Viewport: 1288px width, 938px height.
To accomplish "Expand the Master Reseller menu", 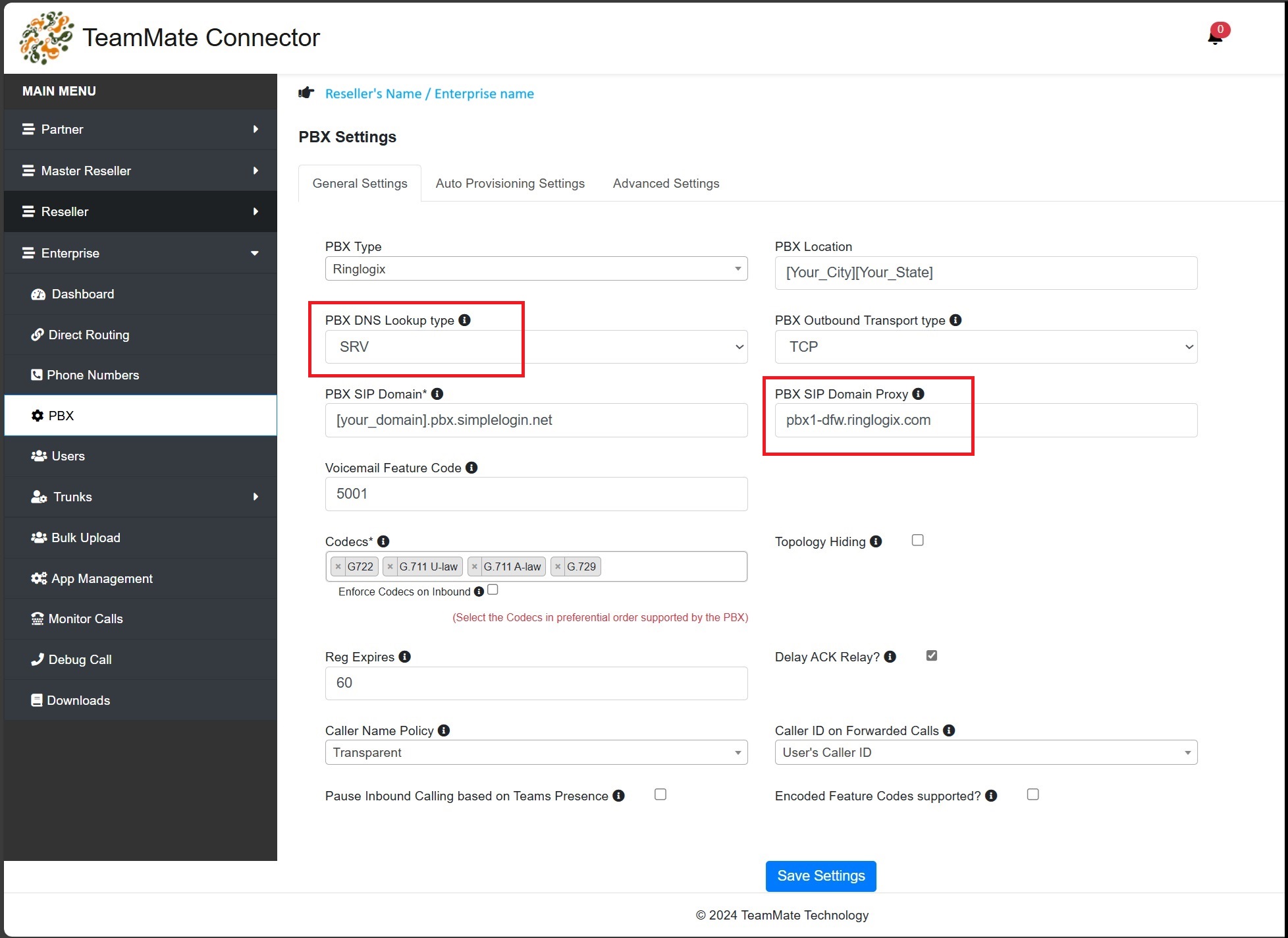I will click(x=140, y=171).
